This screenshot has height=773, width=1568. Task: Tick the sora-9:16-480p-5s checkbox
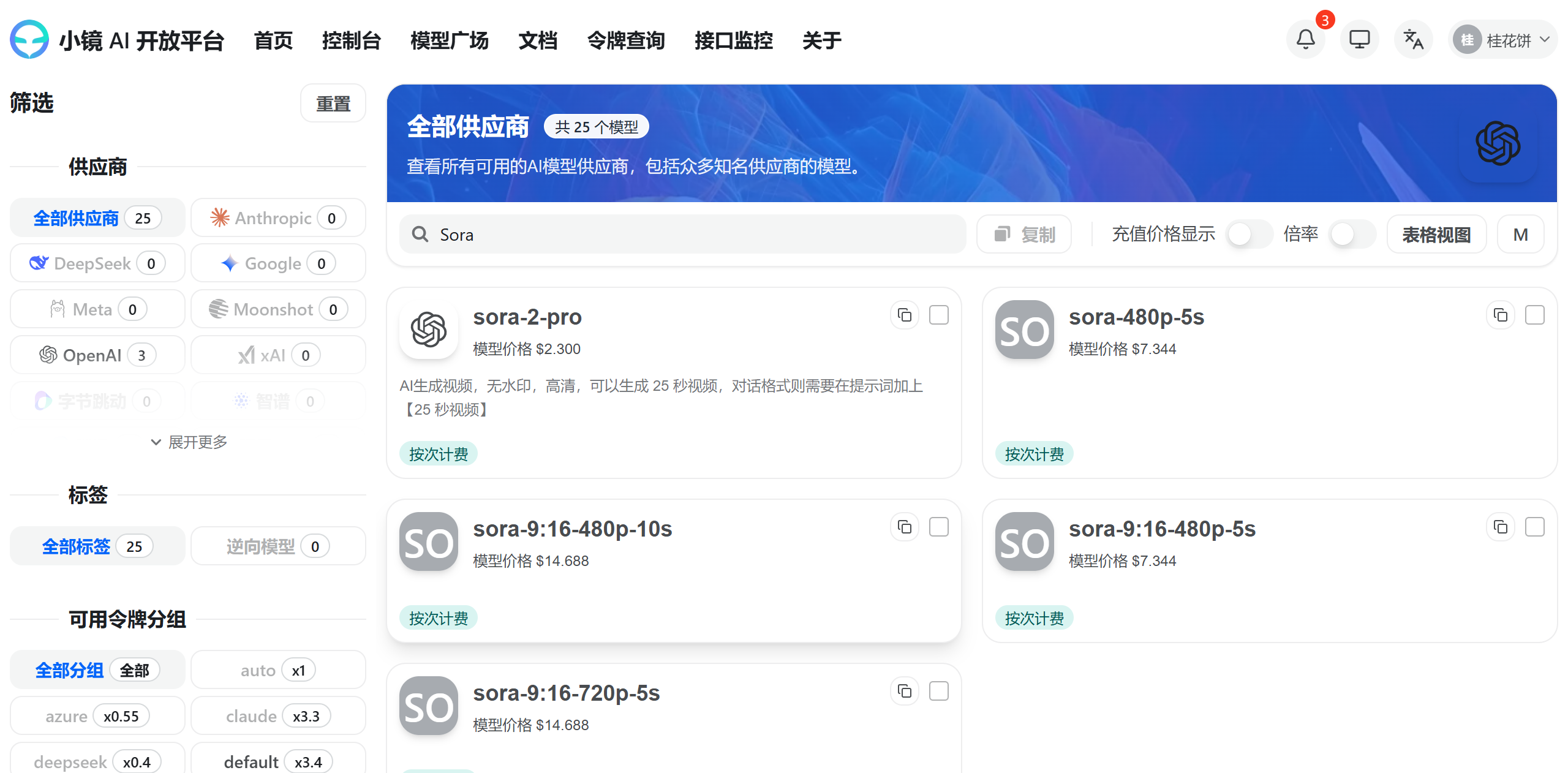(x=1534, y=527)
